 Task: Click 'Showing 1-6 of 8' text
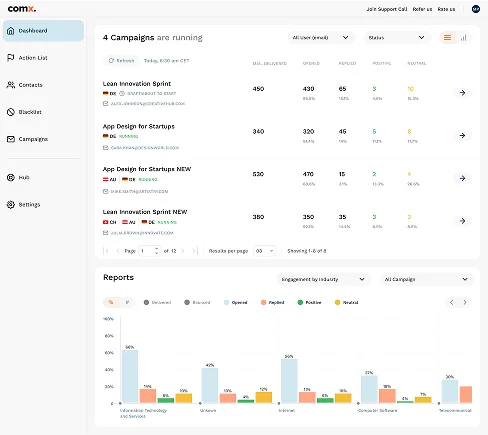[x=307, y=251]
